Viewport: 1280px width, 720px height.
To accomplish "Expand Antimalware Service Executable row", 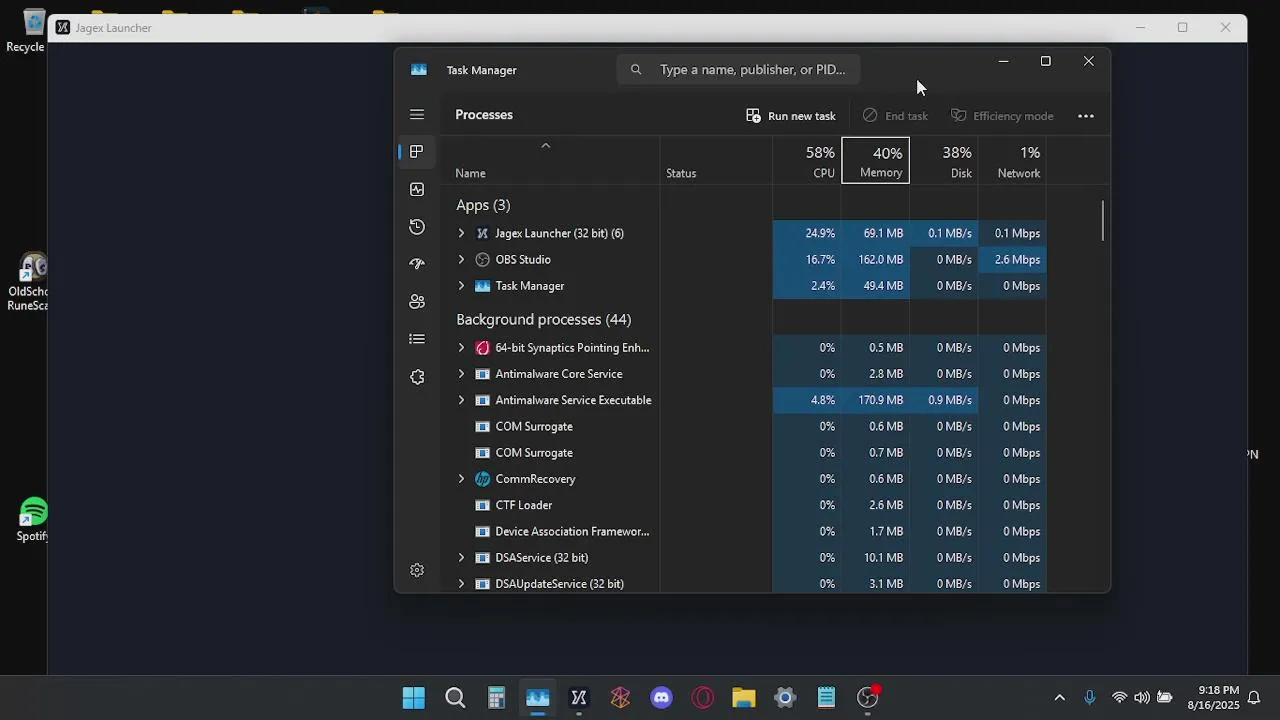I will coord(461,400).
